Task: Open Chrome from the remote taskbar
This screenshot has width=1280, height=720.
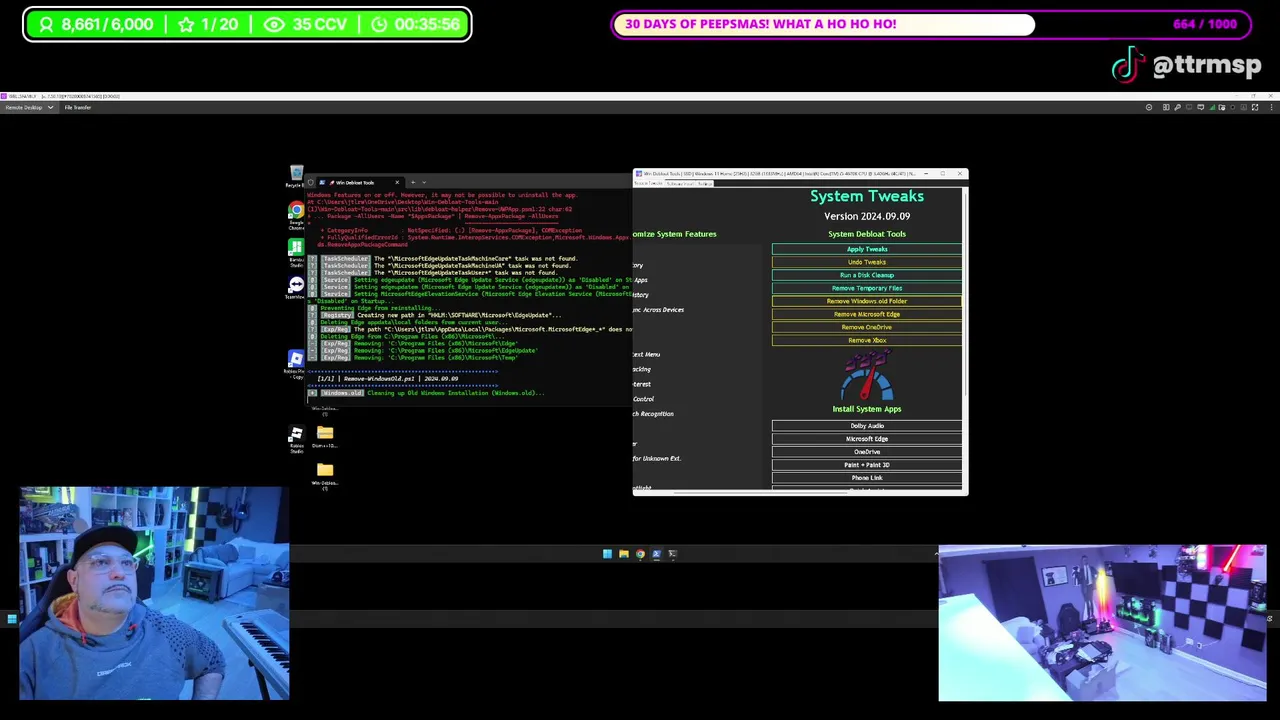Action: coord(640,554)
